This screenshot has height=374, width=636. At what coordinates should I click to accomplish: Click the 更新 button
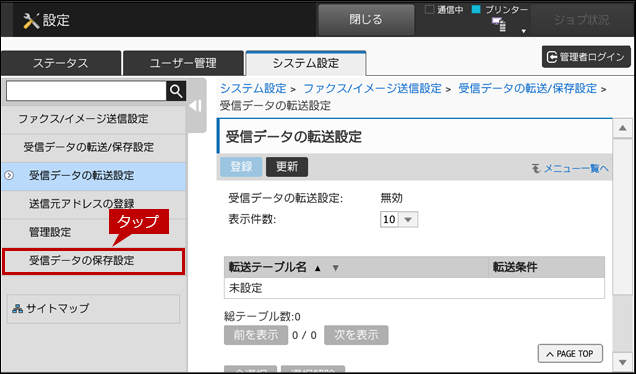[287, 167]
